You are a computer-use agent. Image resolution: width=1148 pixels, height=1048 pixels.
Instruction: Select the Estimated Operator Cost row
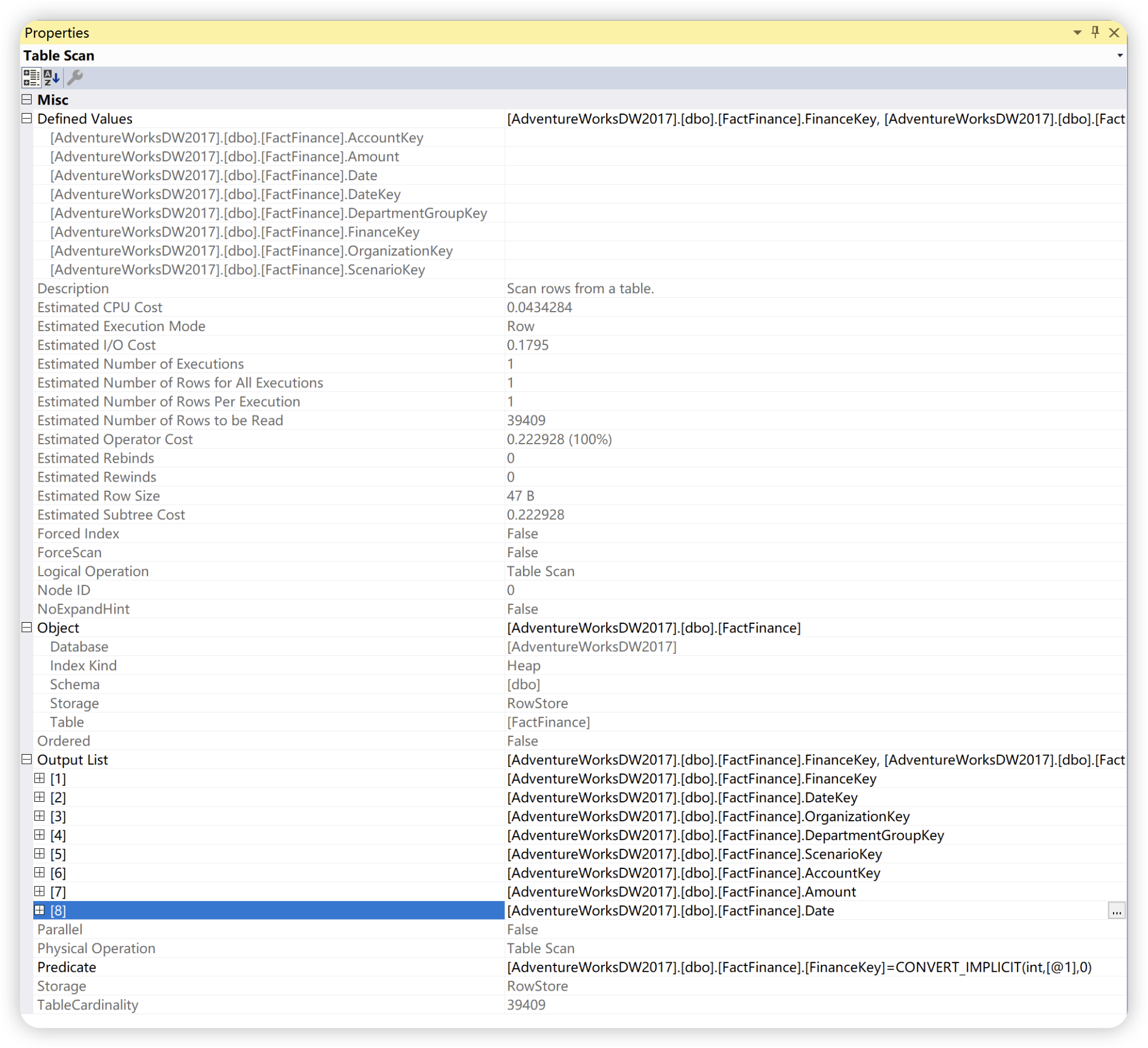[x=115, y=439]
